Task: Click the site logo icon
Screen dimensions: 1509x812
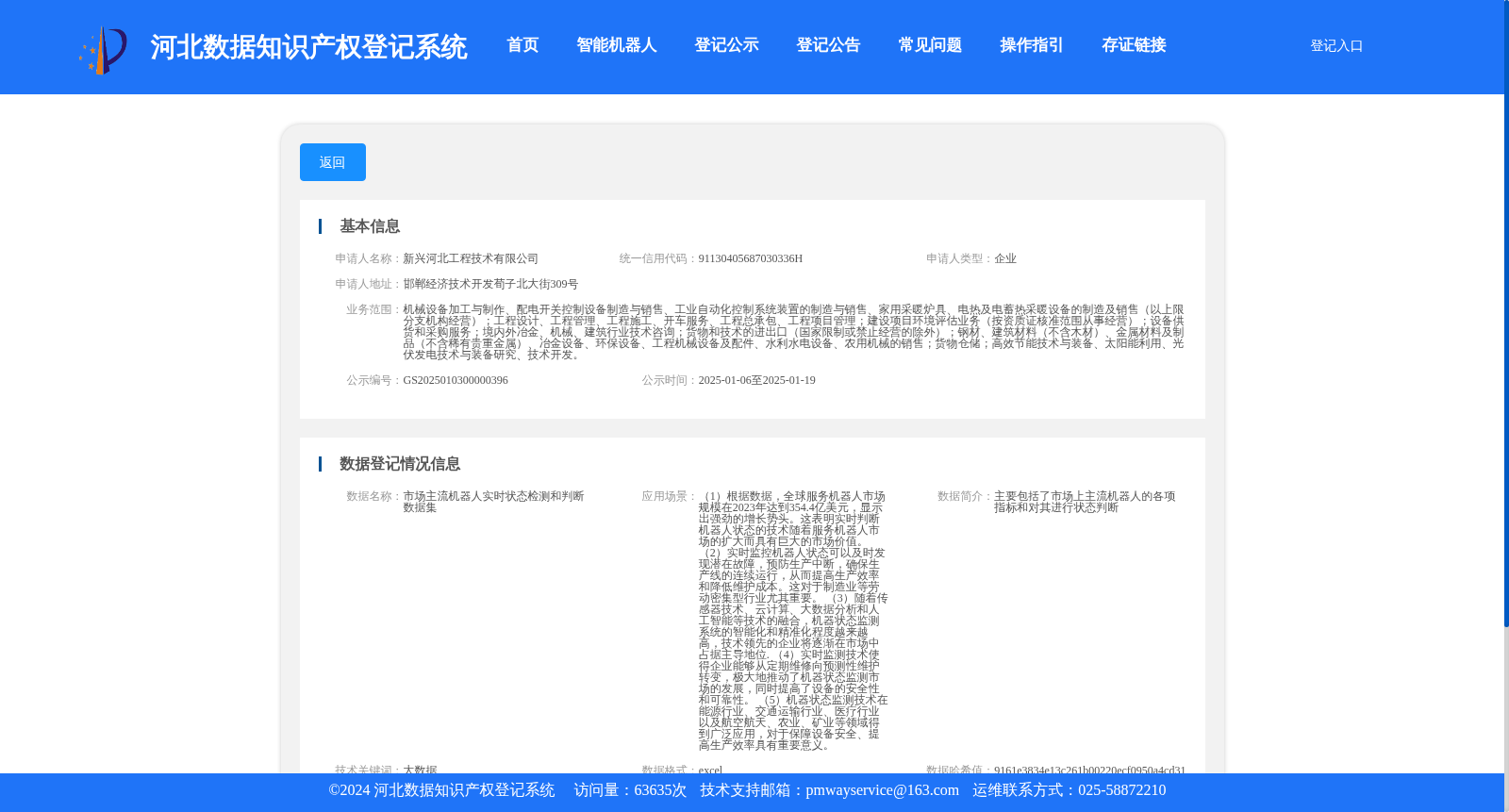Action: [x=103, y=50]
